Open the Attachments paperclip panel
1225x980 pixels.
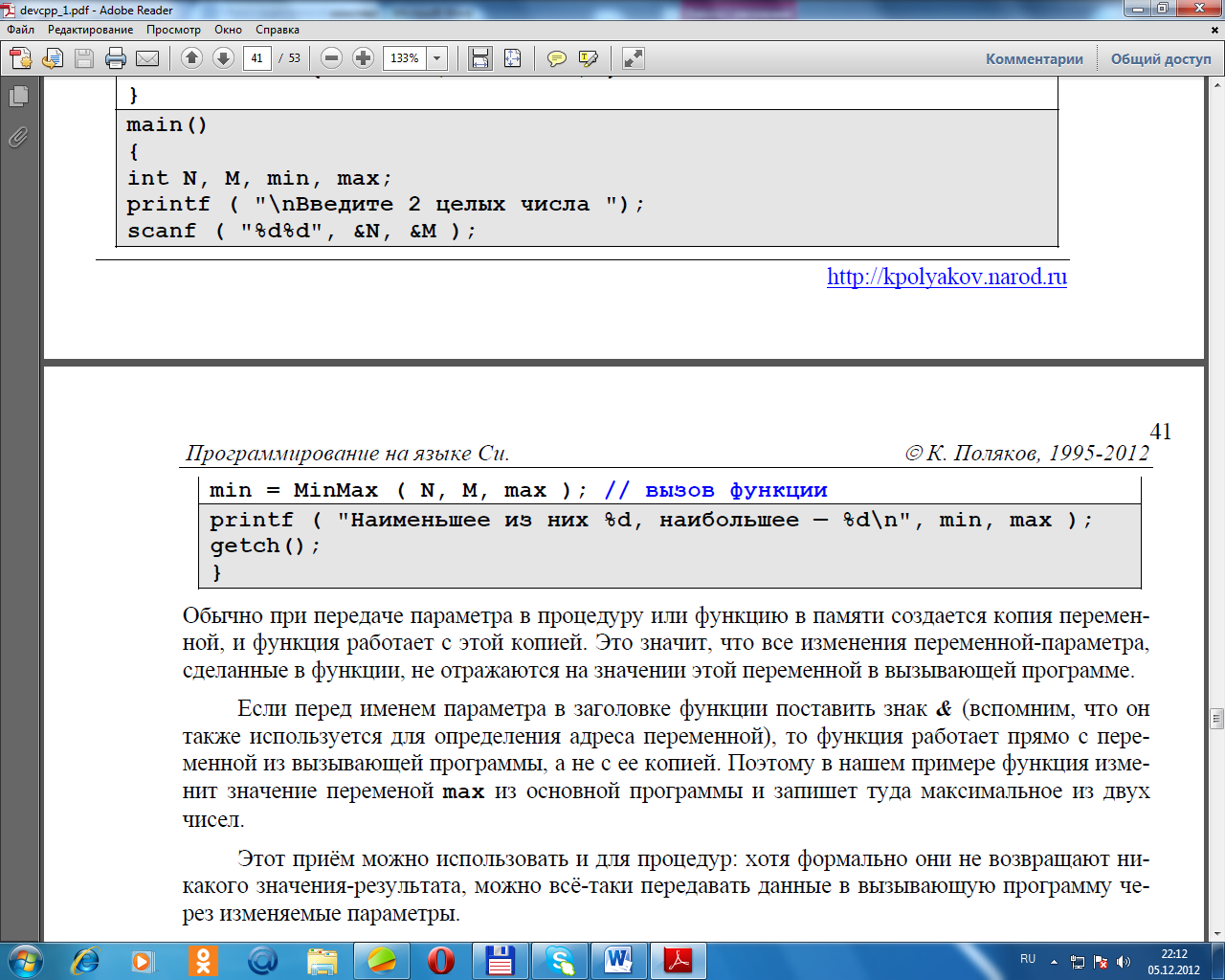click(x=18, y=138)
